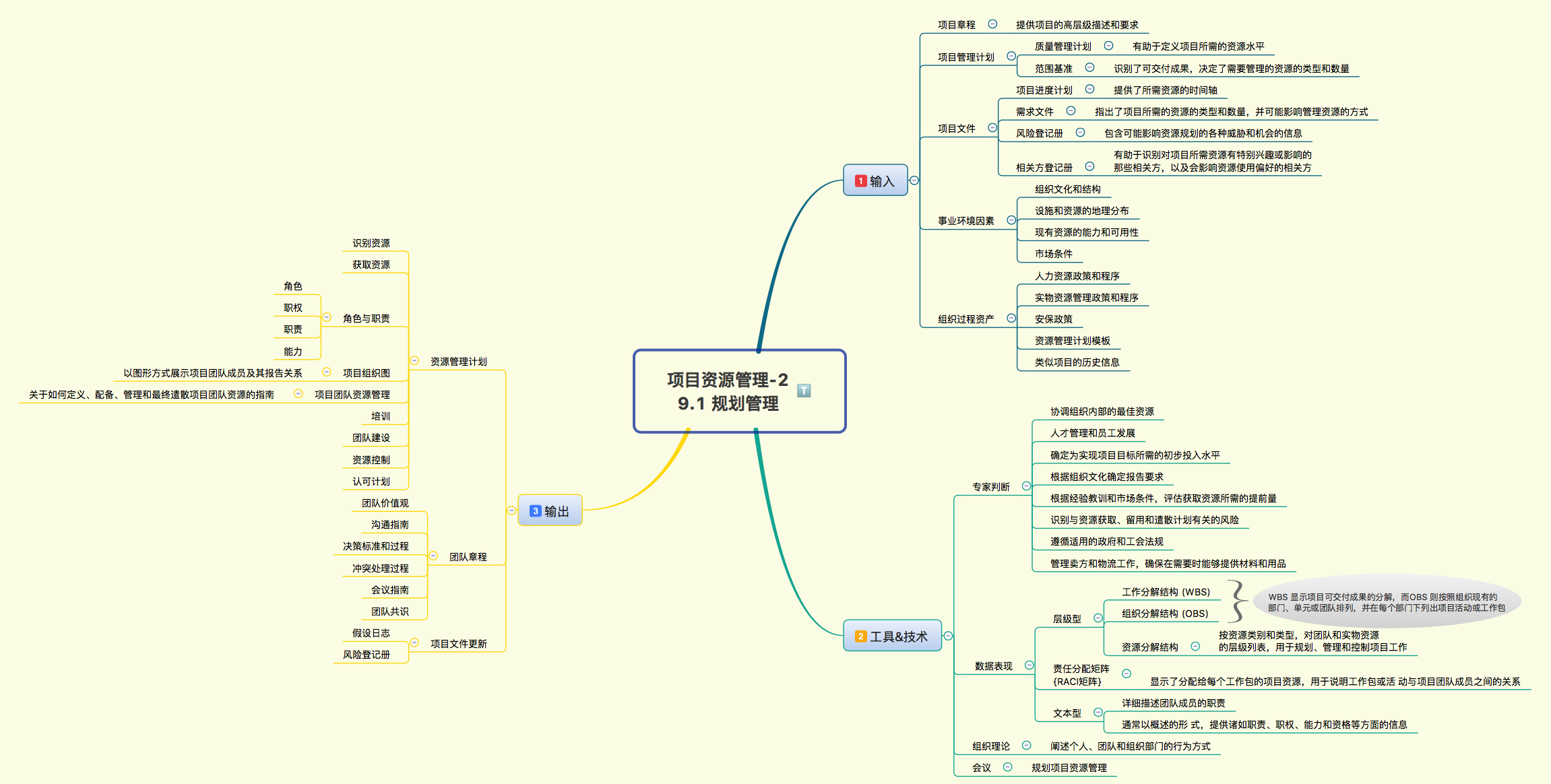Click the blue priority 3 badge on 输出 node
The width and height of the screenshot is (1551, 784).
coord(536,511)
